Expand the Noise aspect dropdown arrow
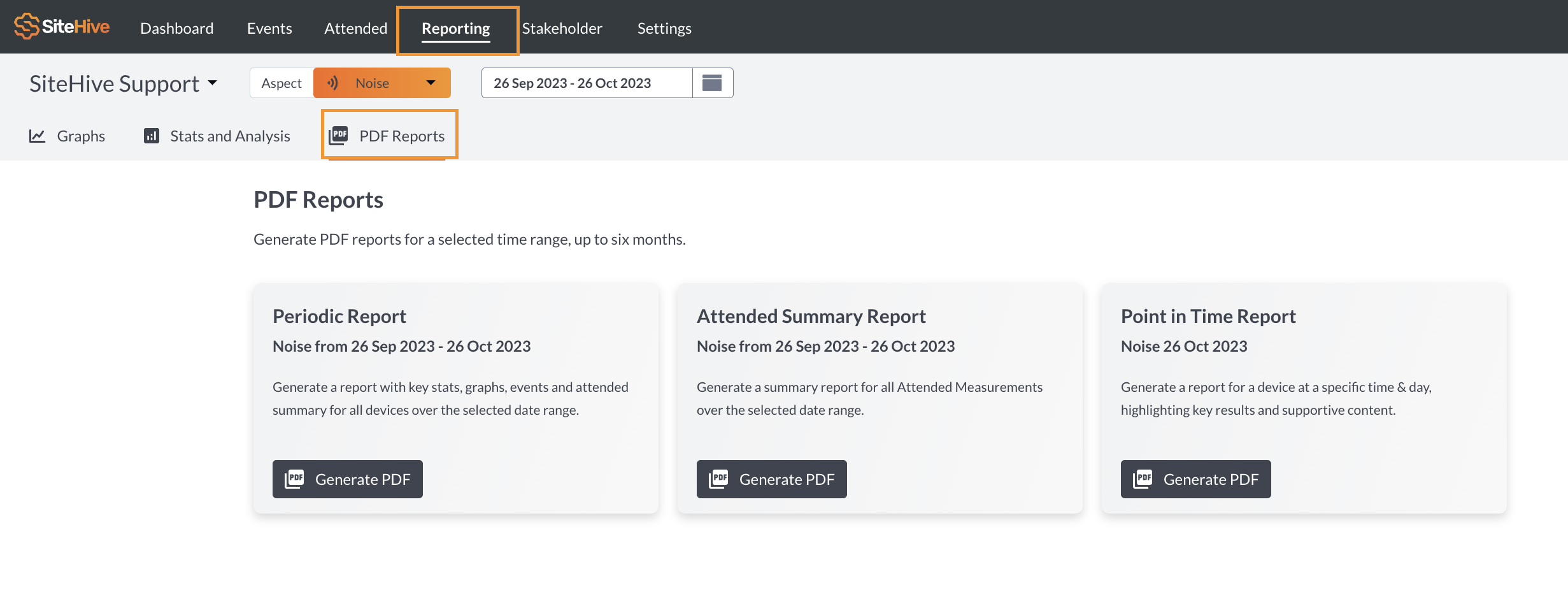 (x=431, y=82)
